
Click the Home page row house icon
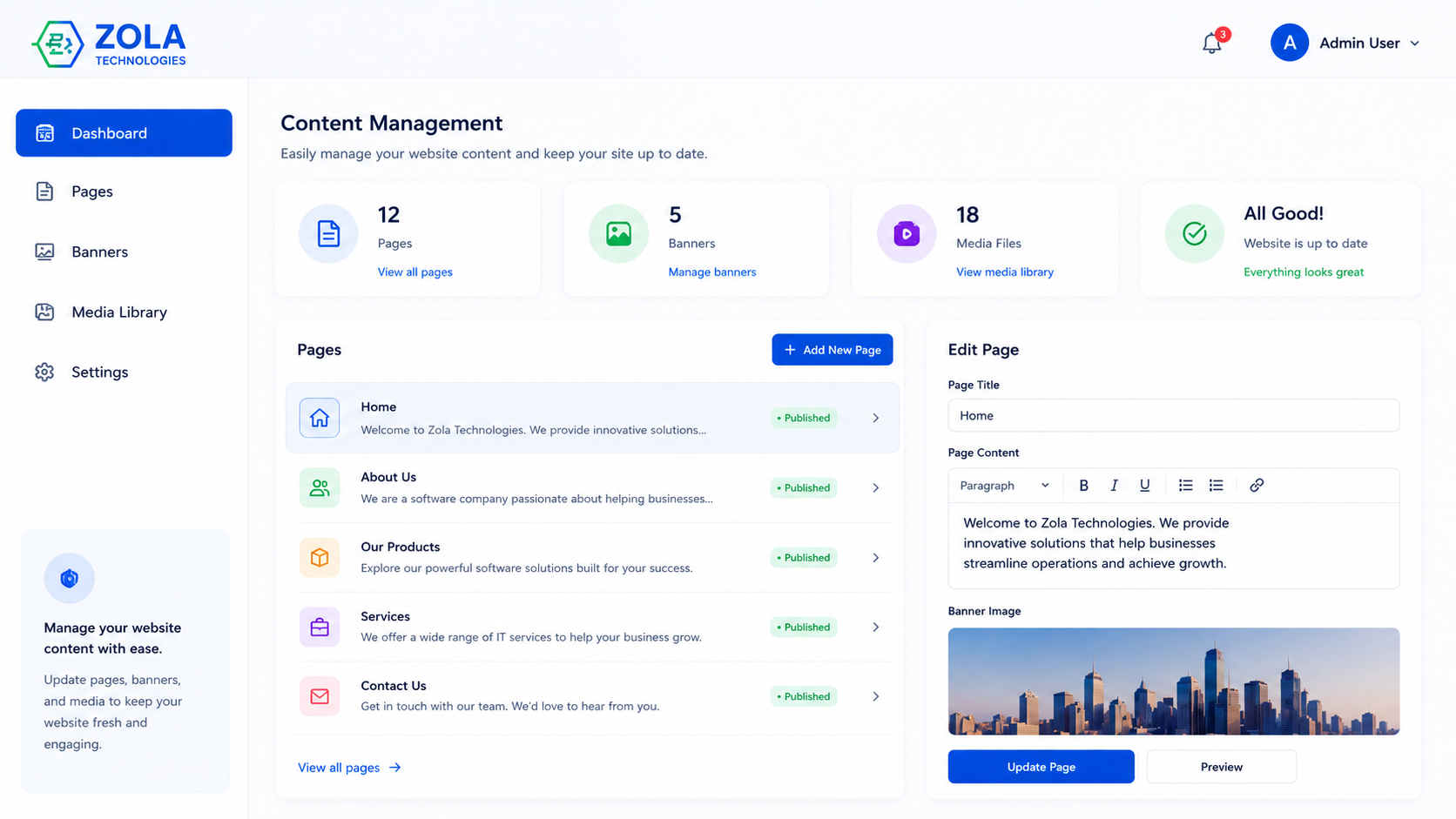(x=320, y=418)
